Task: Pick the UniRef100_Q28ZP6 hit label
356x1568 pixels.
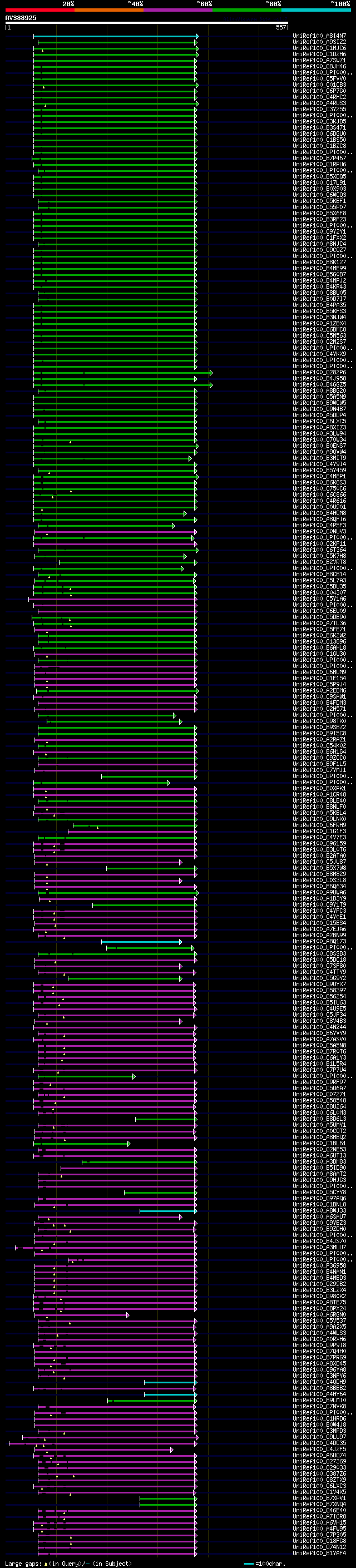Action: coord(319,373)
